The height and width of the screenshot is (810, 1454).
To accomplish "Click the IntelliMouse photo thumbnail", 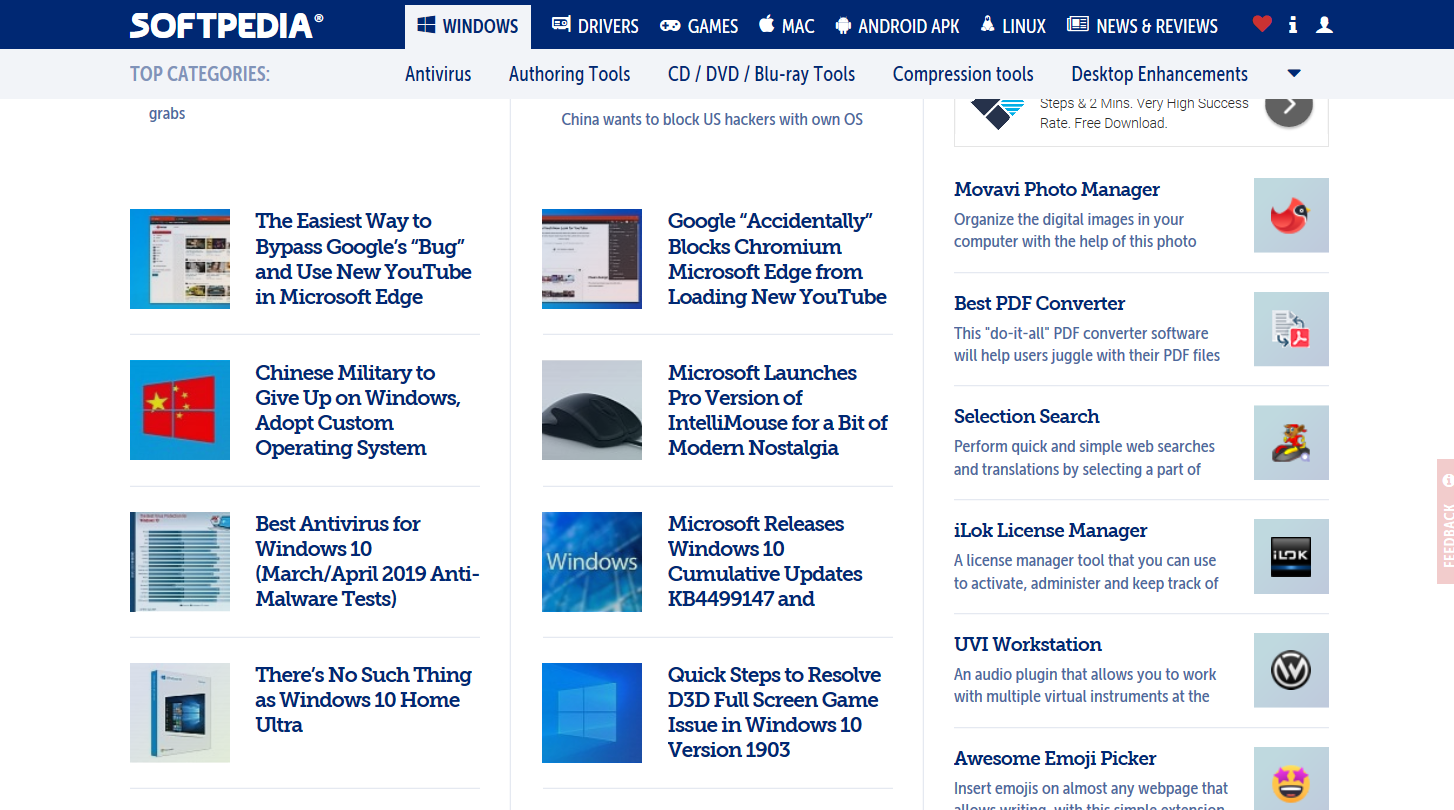I will 592,410.
